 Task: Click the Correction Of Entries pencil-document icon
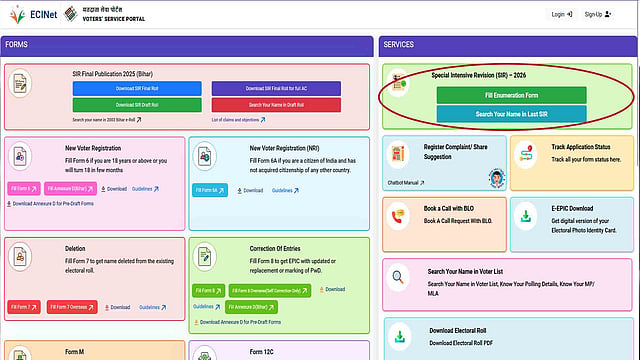click(x=204, y=257)
